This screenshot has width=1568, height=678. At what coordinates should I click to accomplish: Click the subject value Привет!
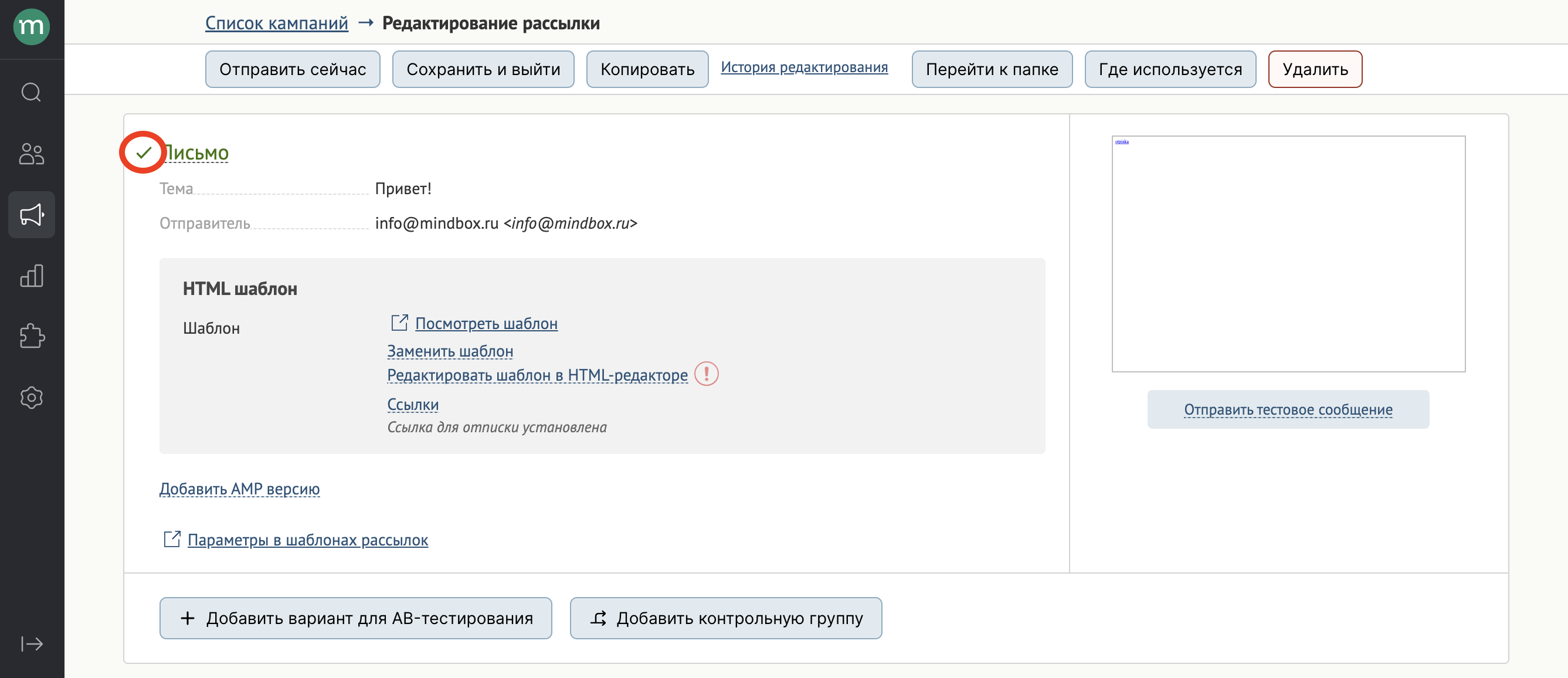tap(403, 189)
